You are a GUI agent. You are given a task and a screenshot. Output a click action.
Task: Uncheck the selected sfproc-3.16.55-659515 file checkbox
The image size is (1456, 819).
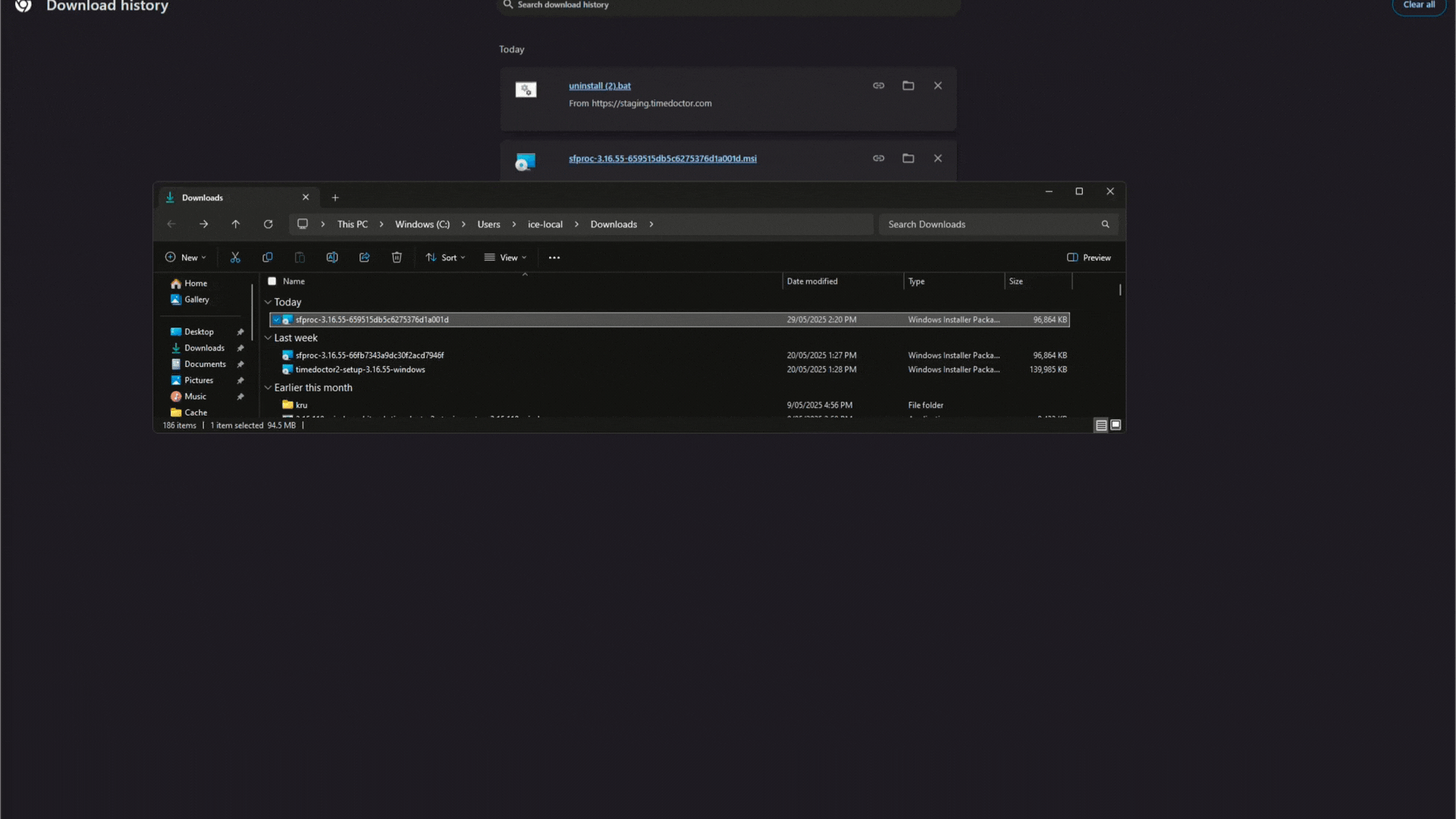point(277,320)
